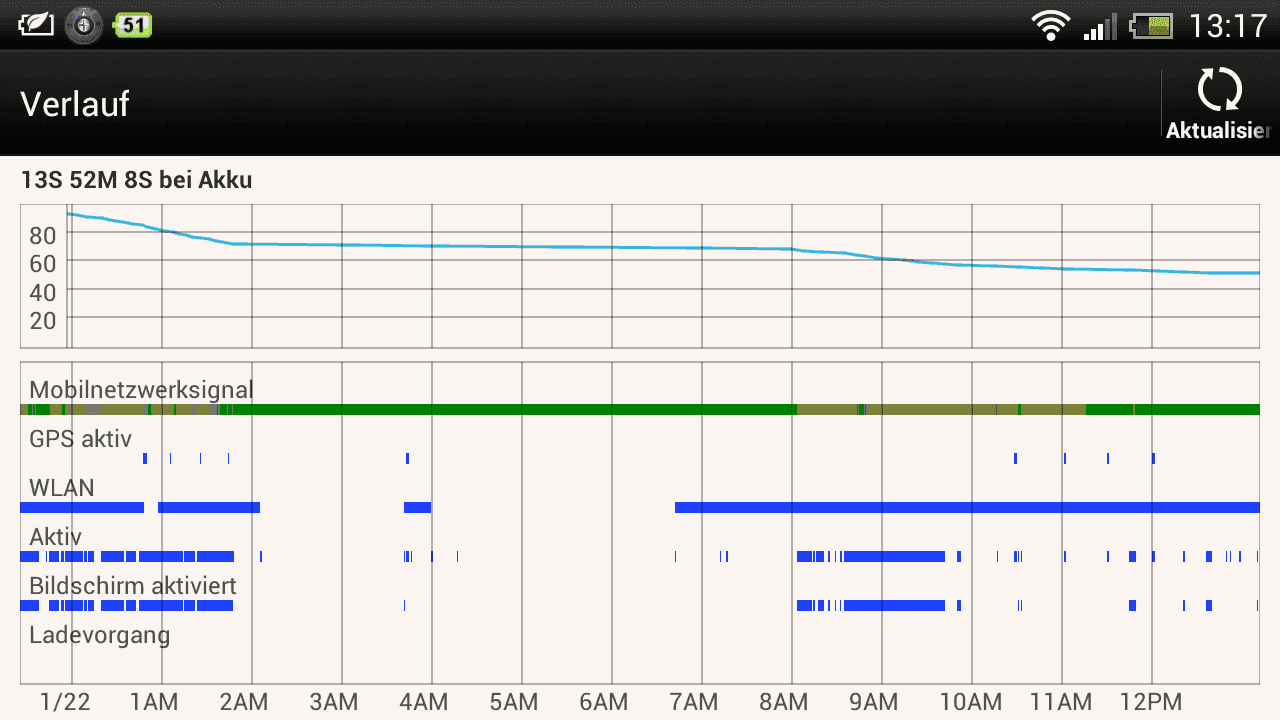This screenshot has width=1280, height=720.
Task: Tap the 4AM time axis label
Action: click(x=424, y=702)
